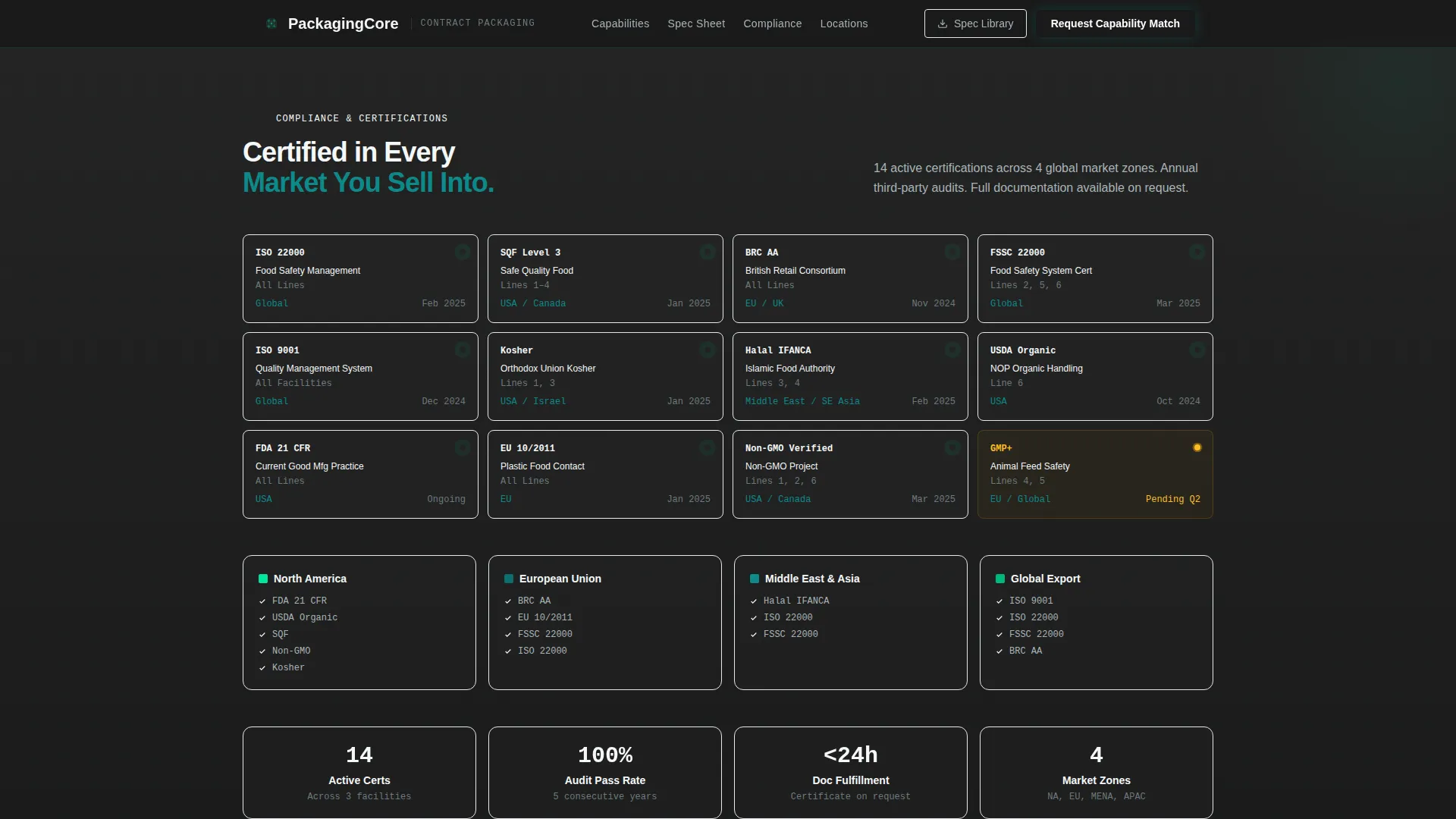Click the PackagingCore brand name
This screenshot has height=819, width=1456.
tap(343, 24)
